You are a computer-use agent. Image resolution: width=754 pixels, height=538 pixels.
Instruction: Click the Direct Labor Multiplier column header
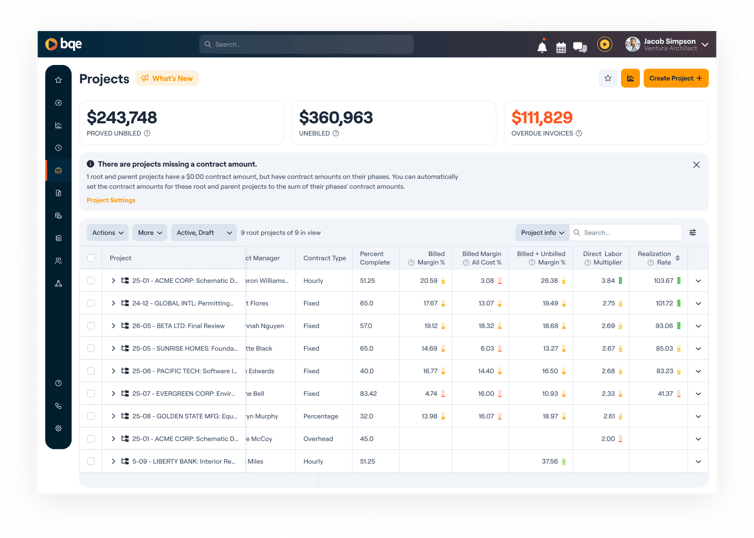click(x=603, y=258)
